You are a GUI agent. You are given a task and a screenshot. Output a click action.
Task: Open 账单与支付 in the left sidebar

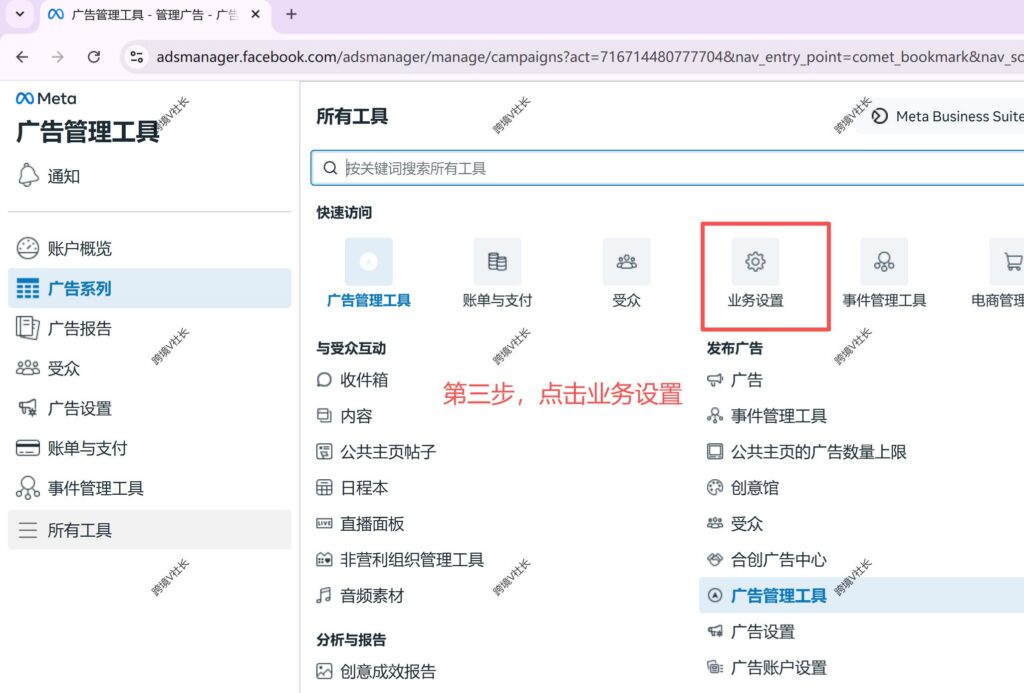coord(150,448)
